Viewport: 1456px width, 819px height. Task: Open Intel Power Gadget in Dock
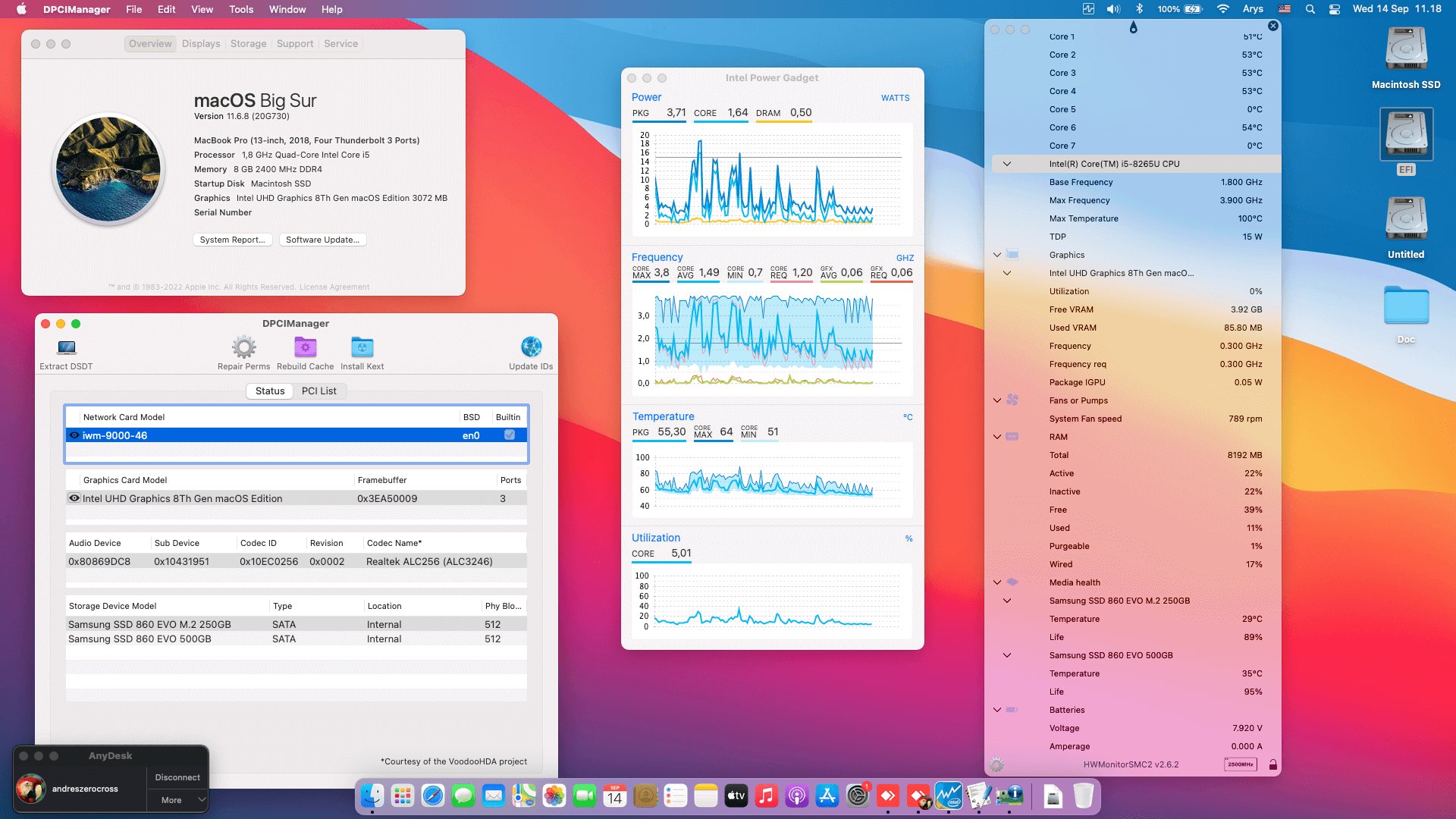pyautogui.click(x=949, y=795)
